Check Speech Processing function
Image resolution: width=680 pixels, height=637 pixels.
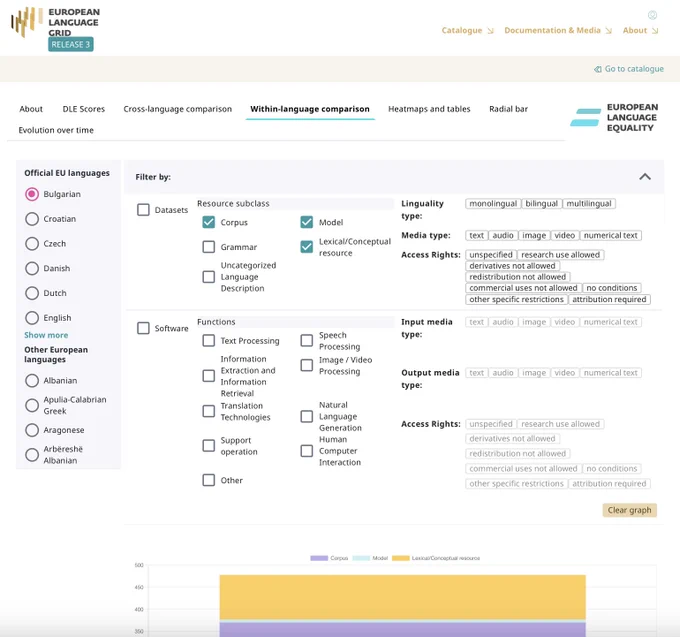tap(307, 340)
